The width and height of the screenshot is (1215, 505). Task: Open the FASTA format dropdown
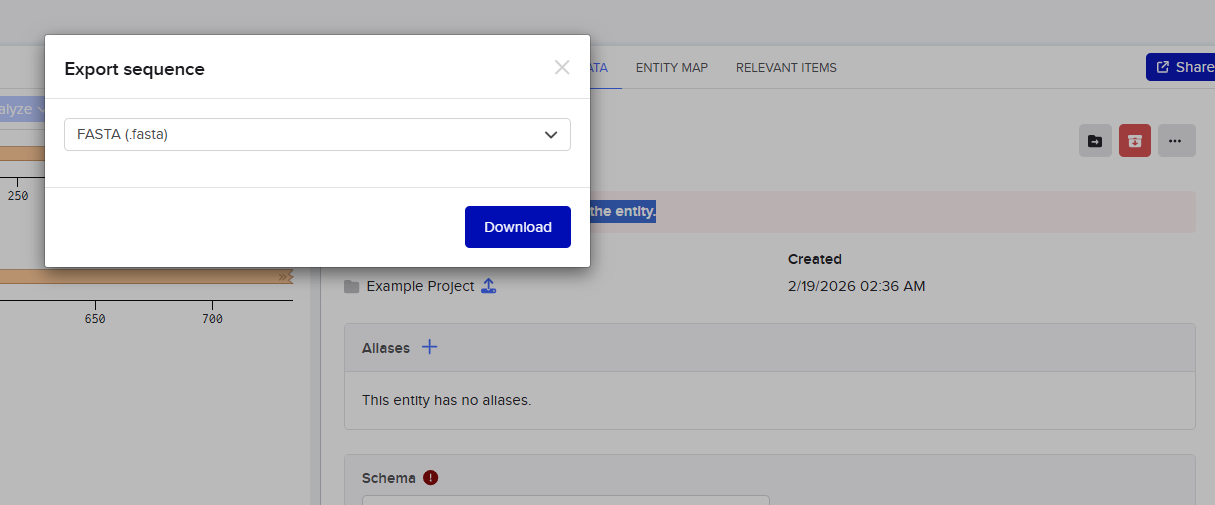[x=317, y=135]
